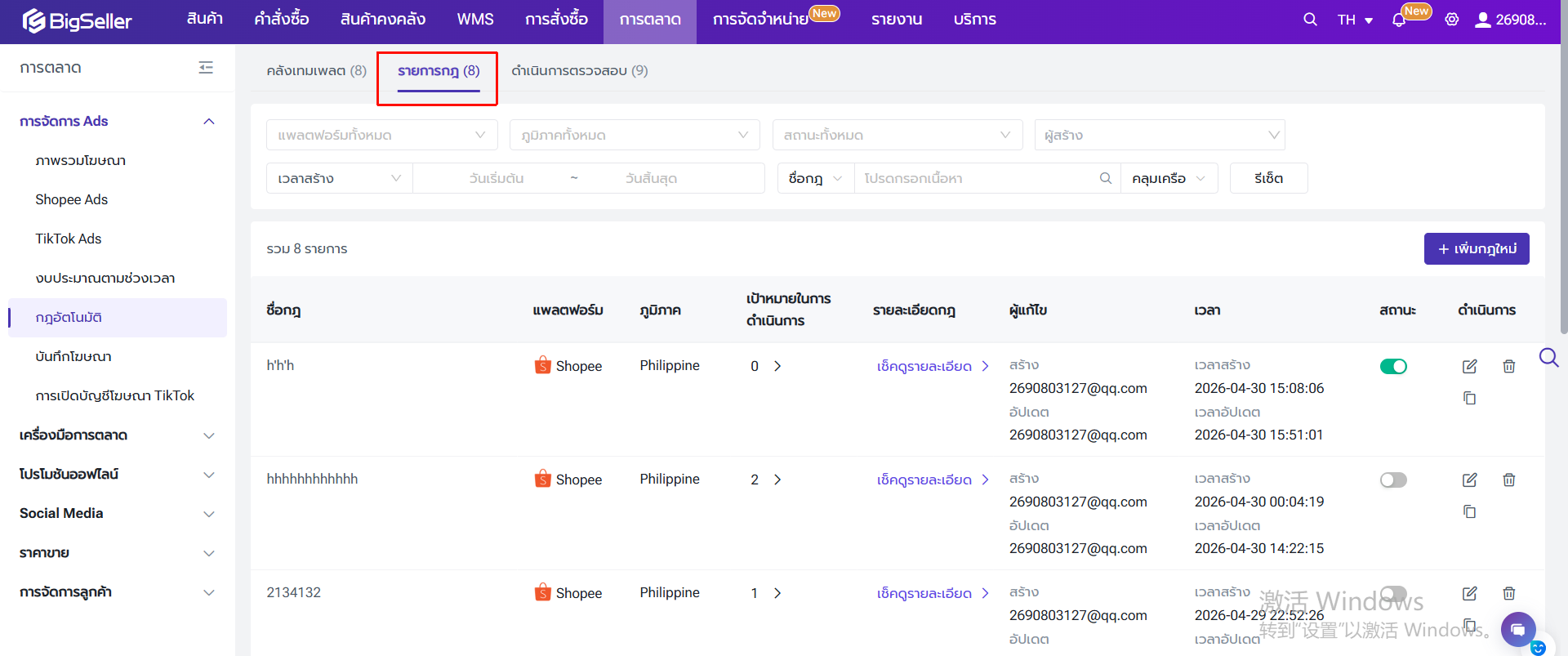Edit the h'h'h rule with pencil icon
Viewport: 1568px width, 656px height.
coord(1469,366)
